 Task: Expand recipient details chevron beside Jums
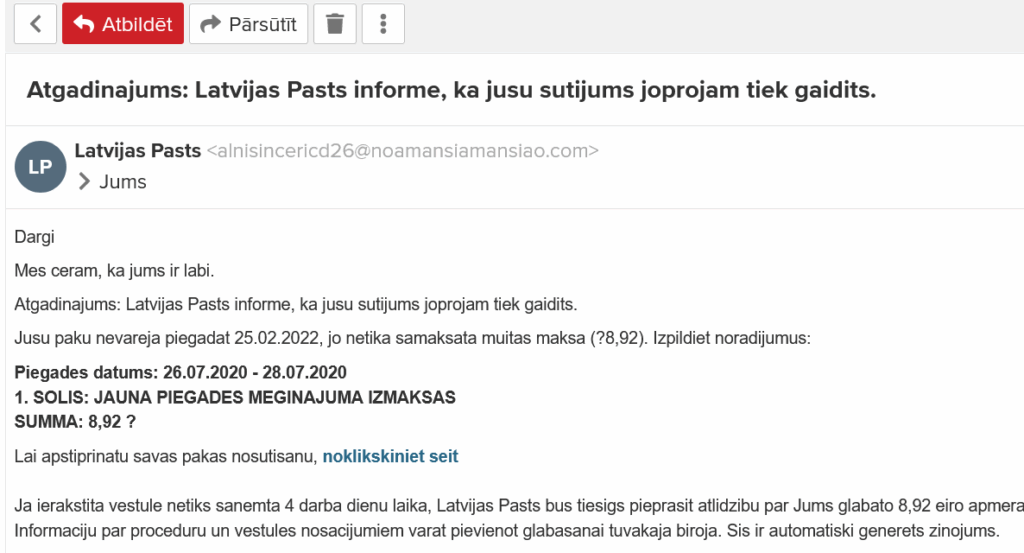[84, 182]
